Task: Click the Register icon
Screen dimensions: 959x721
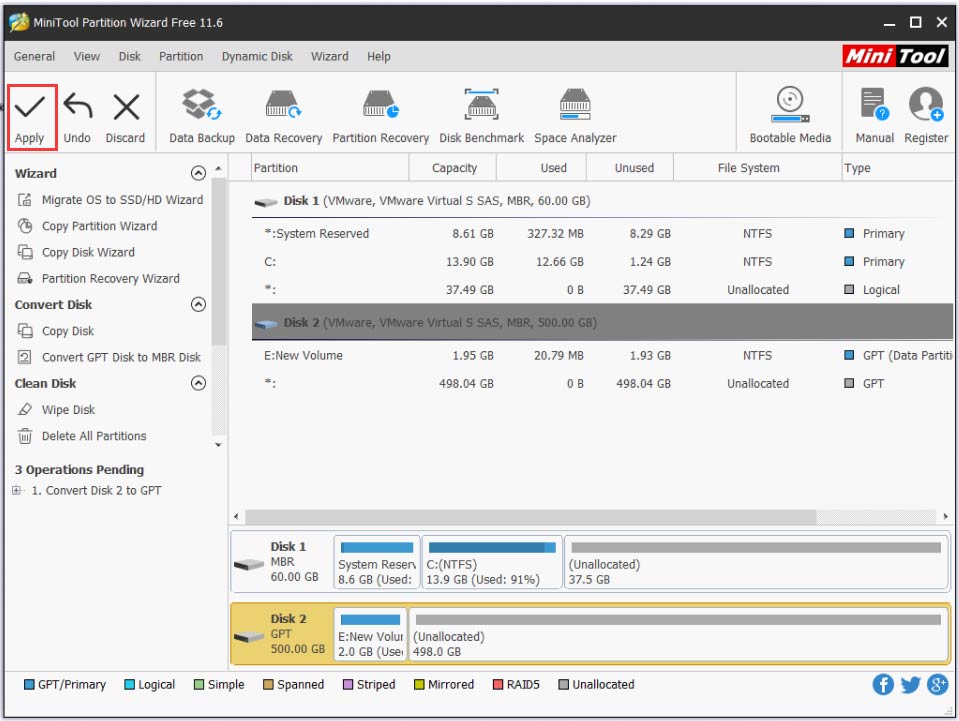Action: click(x=925, y=104)
